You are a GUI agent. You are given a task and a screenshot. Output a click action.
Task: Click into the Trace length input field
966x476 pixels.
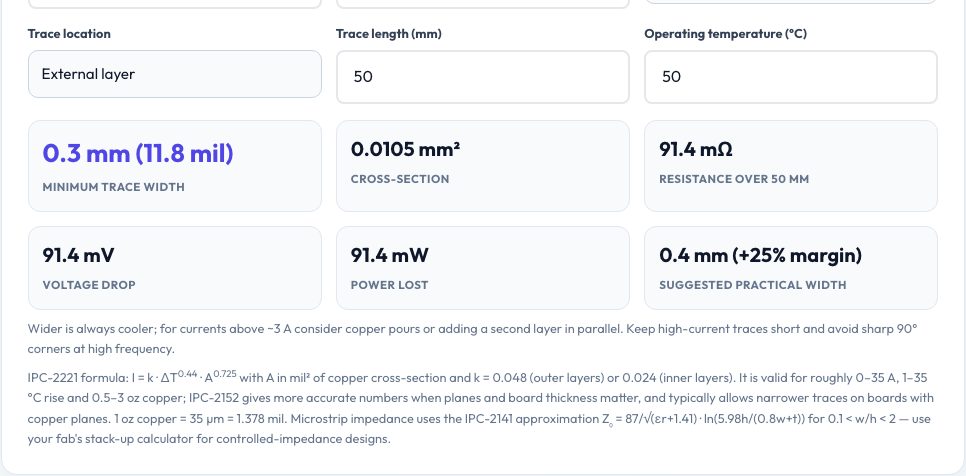482,76
